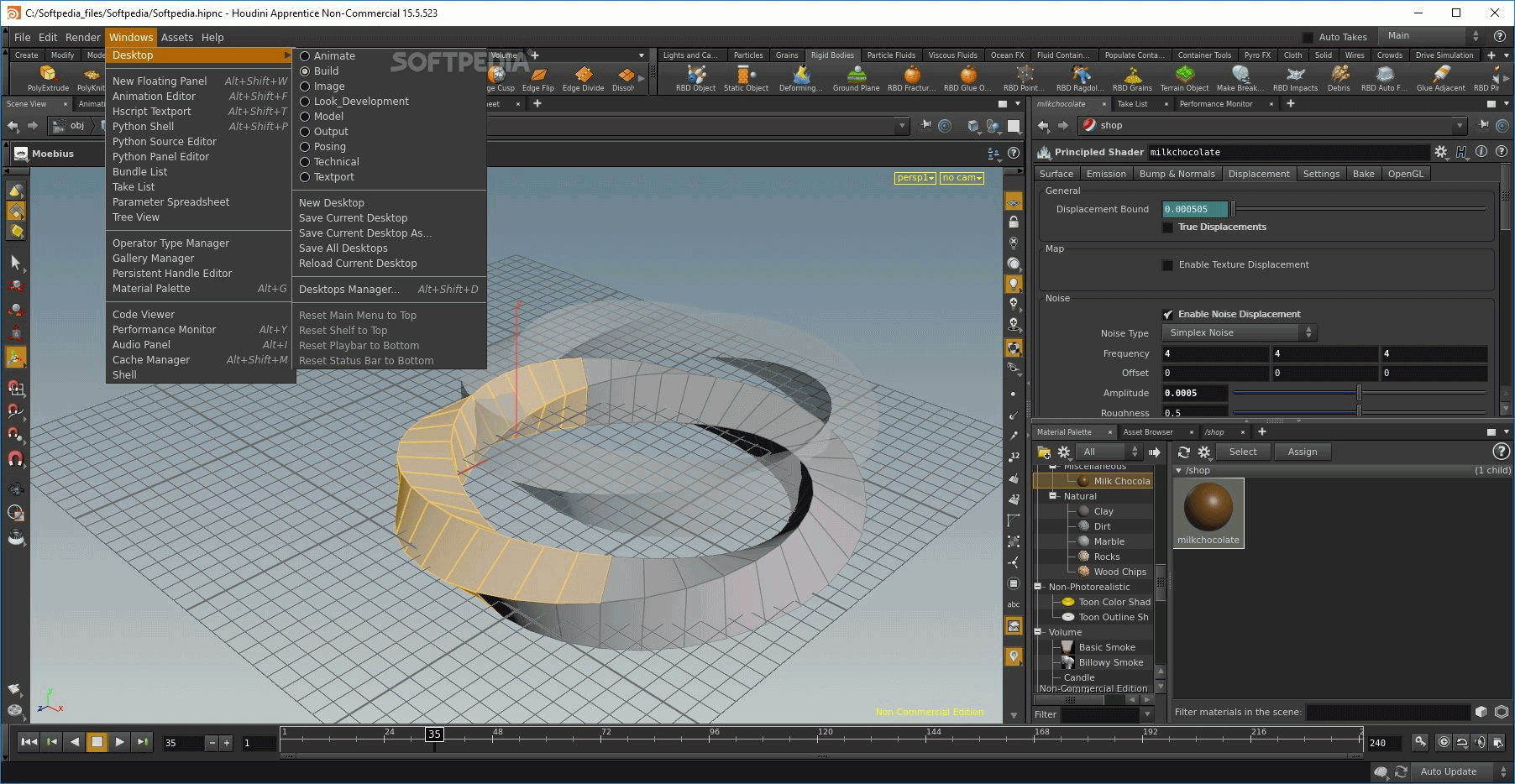Image resolution: width=1515 pixels, height=784 pixels.
Task: Jump to first frame button
Action: (x=29, y=742)
